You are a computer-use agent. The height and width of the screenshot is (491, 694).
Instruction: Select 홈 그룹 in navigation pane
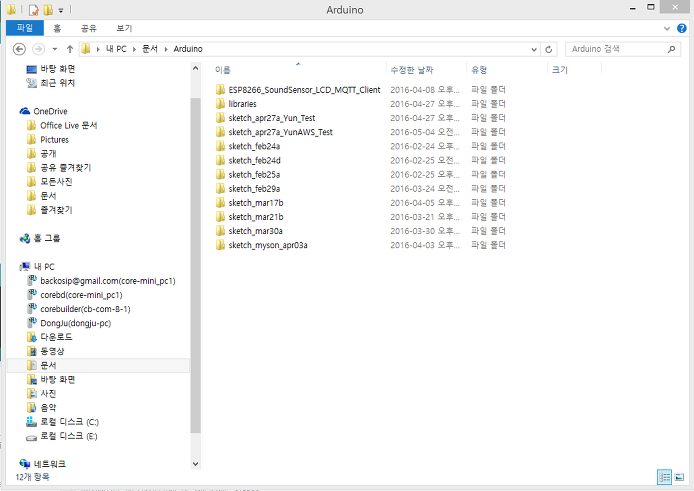click(x=46, y=238)
